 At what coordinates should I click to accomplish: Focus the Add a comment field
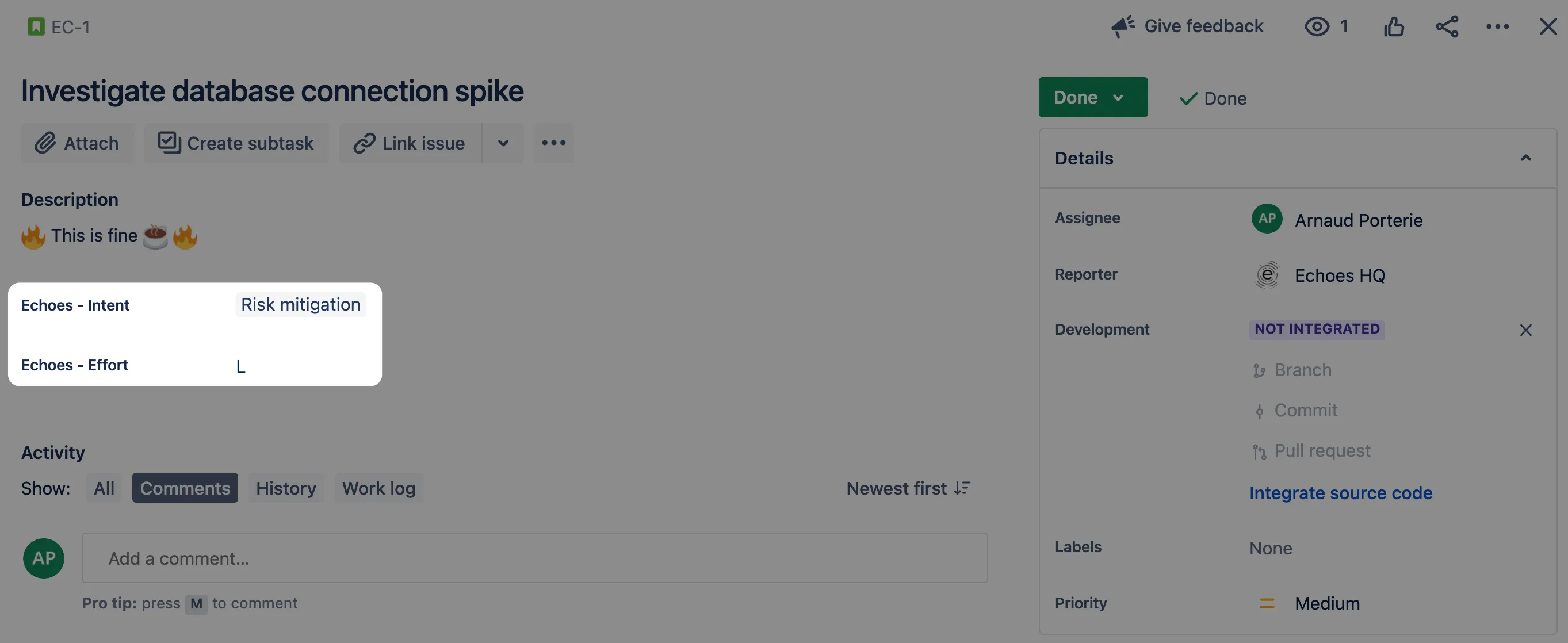(534, 558)
